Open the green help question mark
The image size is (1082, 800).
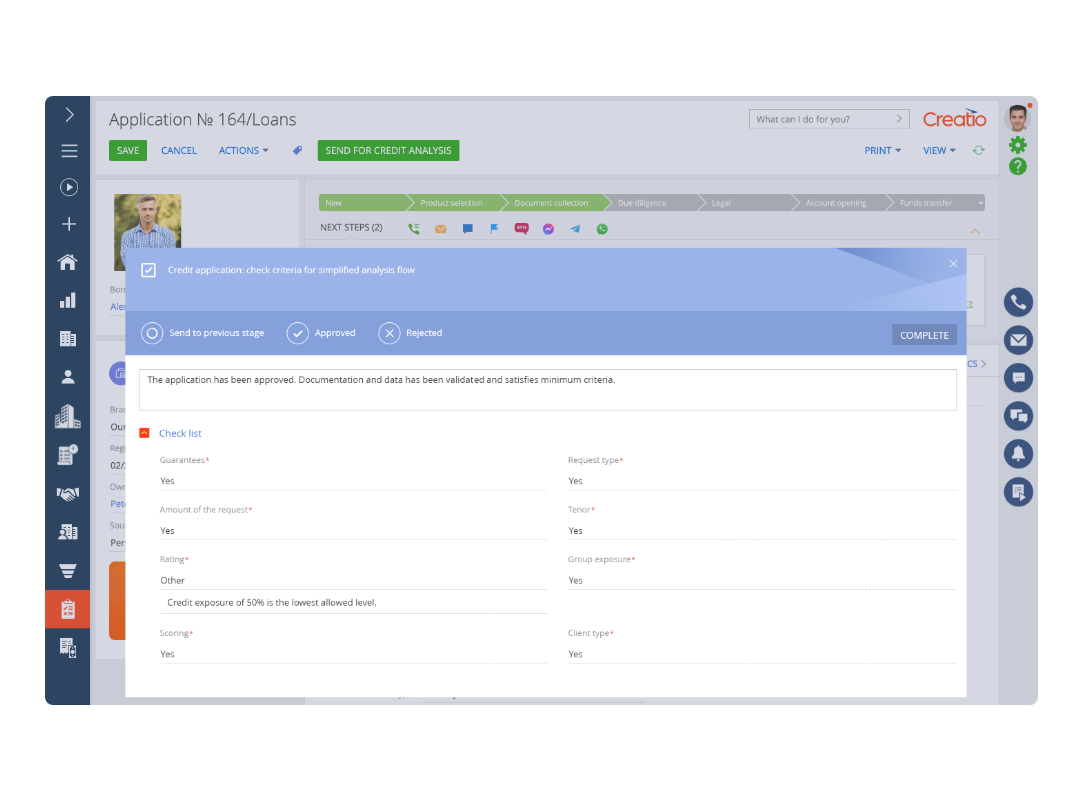click(x=1018, y=166)
